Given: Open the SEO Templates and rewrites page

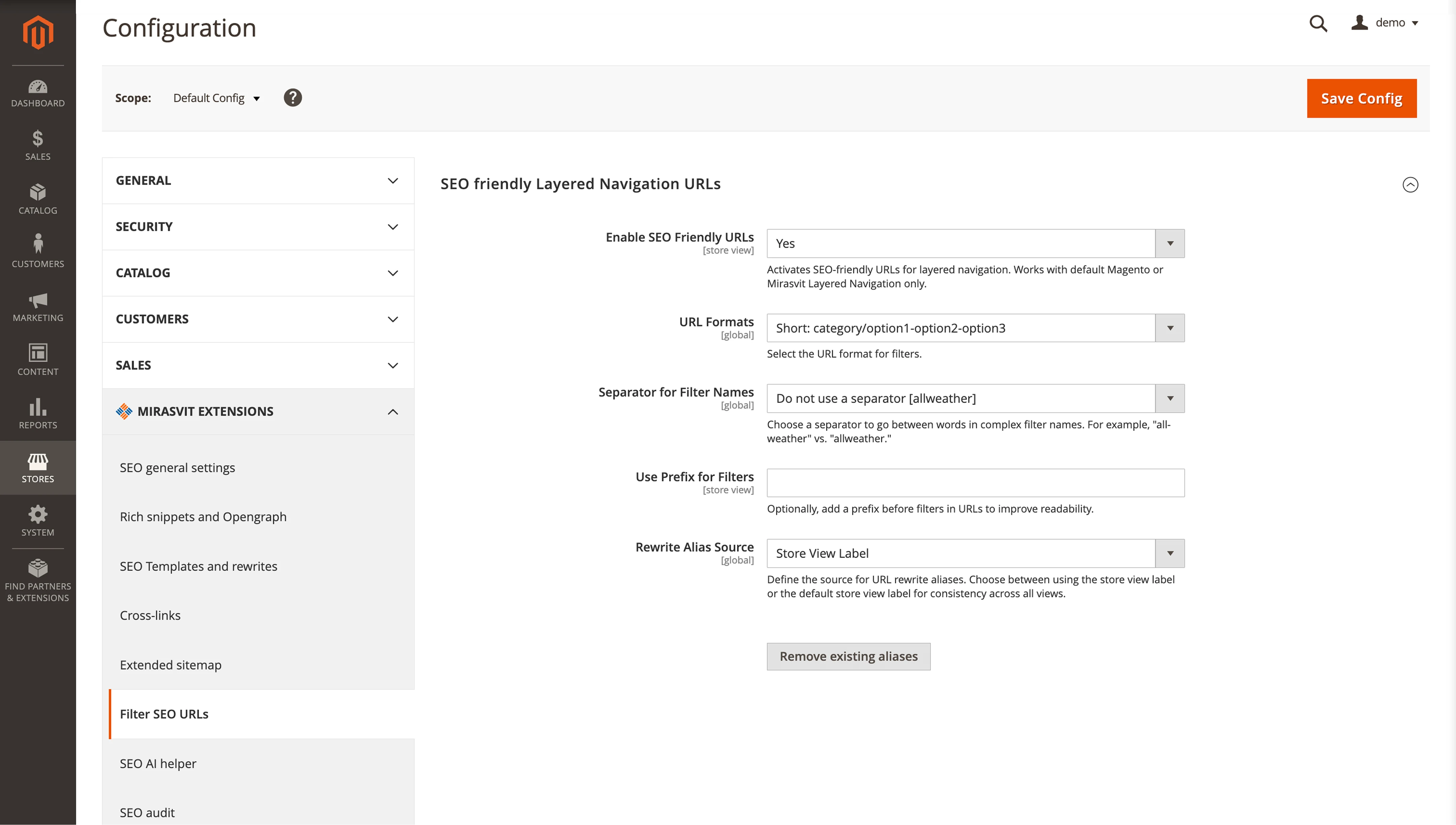Looking at the screenshot, I should (198, 566).
